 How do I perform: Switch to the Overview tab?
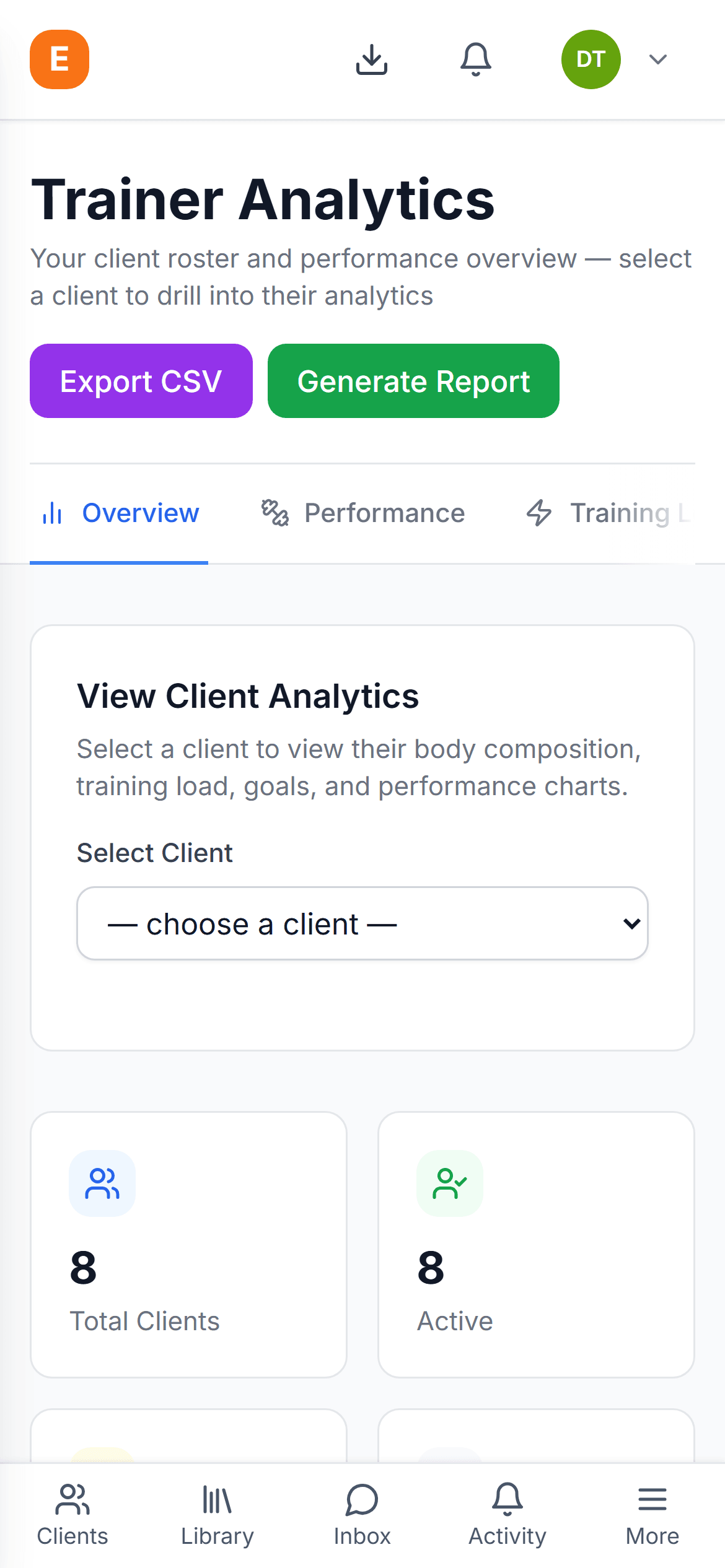(119, 513)
